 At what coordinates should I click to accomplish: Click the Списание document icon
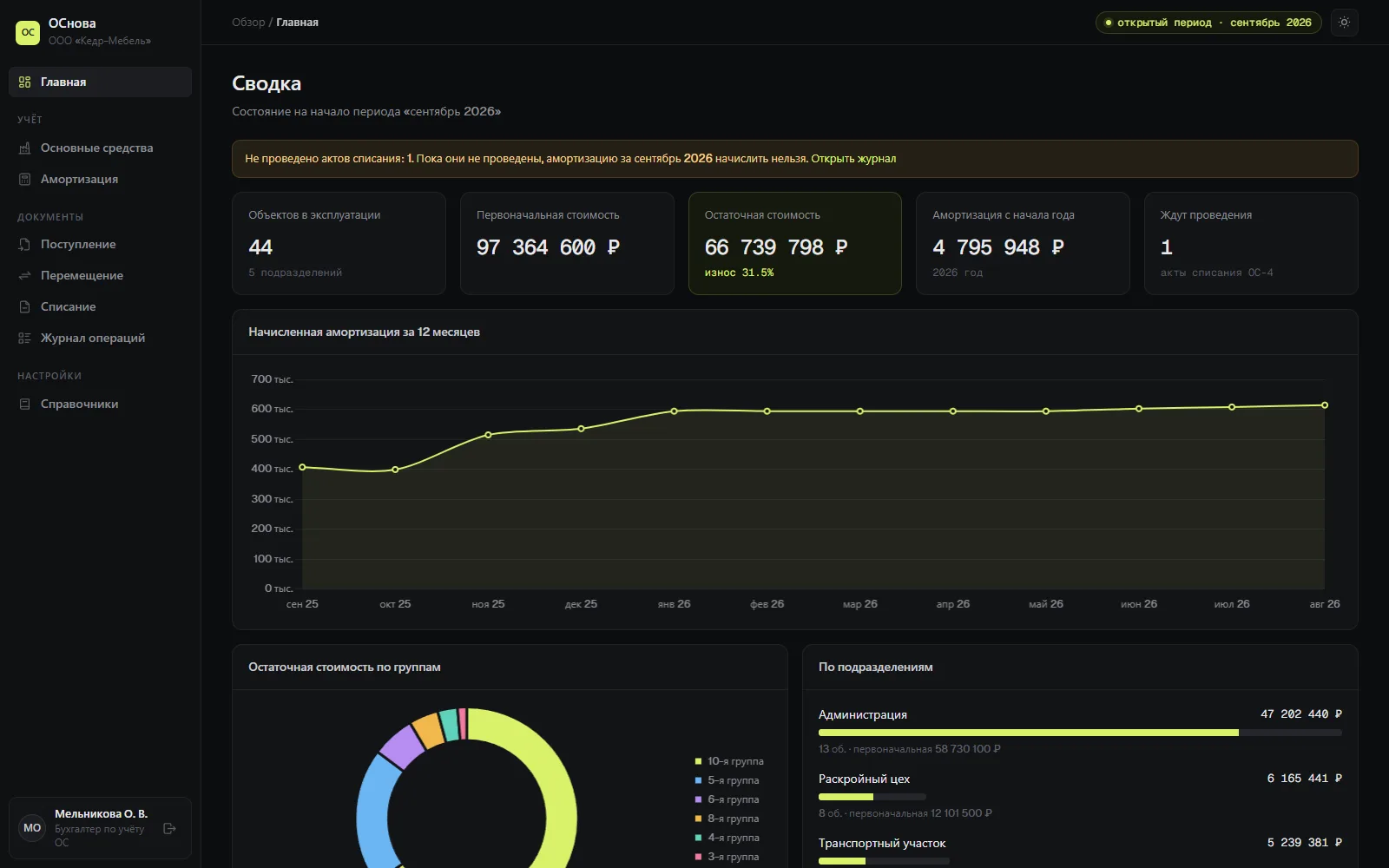click(x=24, y=307)
